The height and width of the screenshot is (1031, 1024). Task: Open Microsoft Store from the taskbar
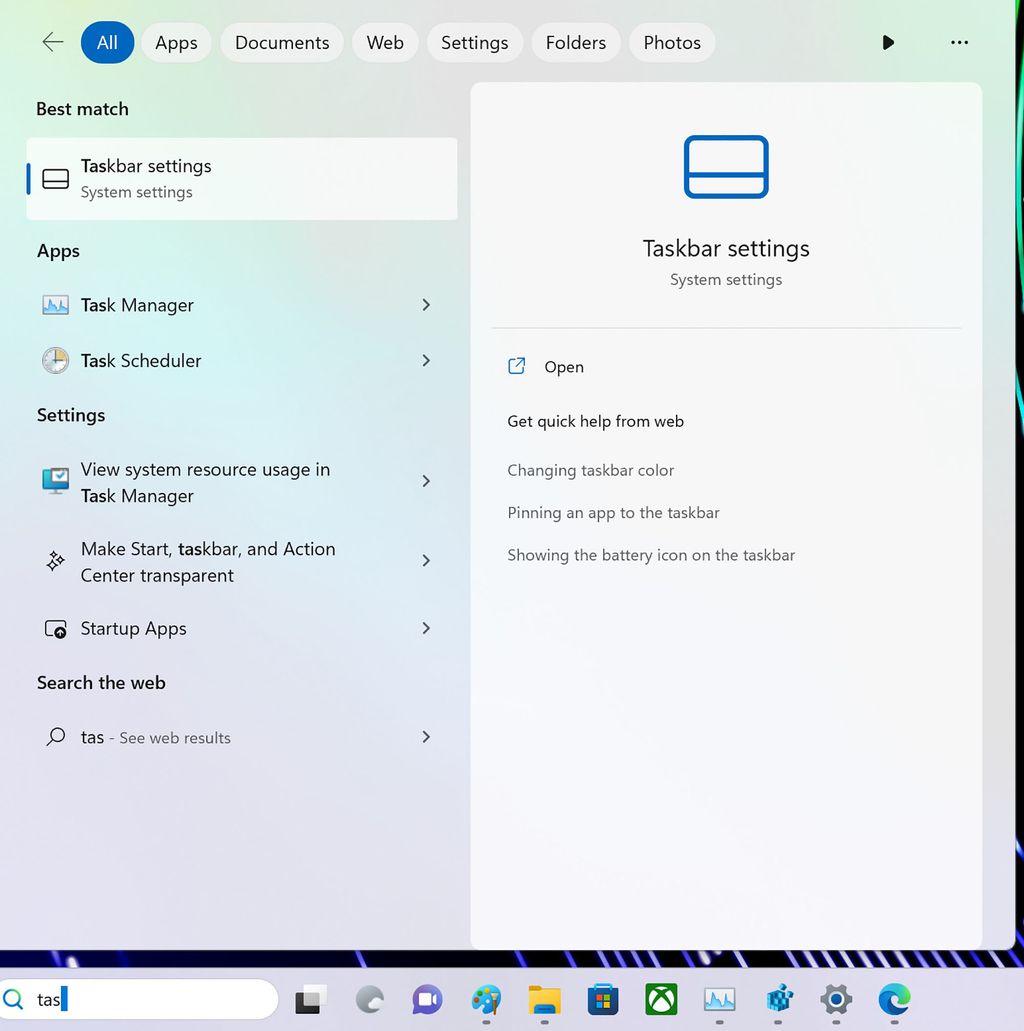coord(602,999)
